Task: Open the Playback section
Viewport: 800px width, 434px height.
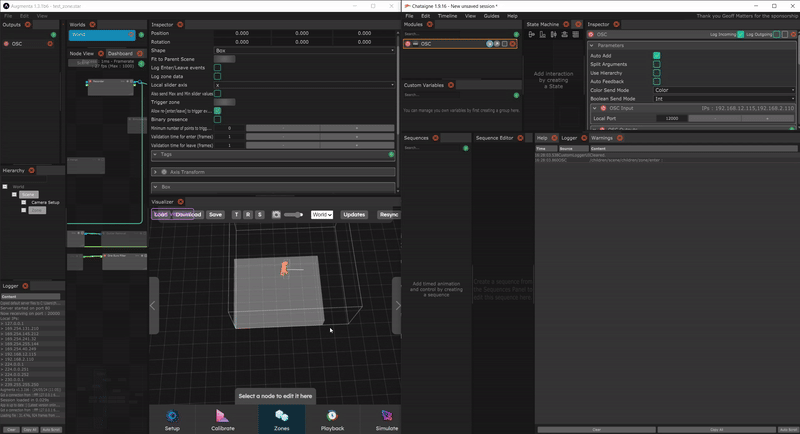Action: pos(331,418)
